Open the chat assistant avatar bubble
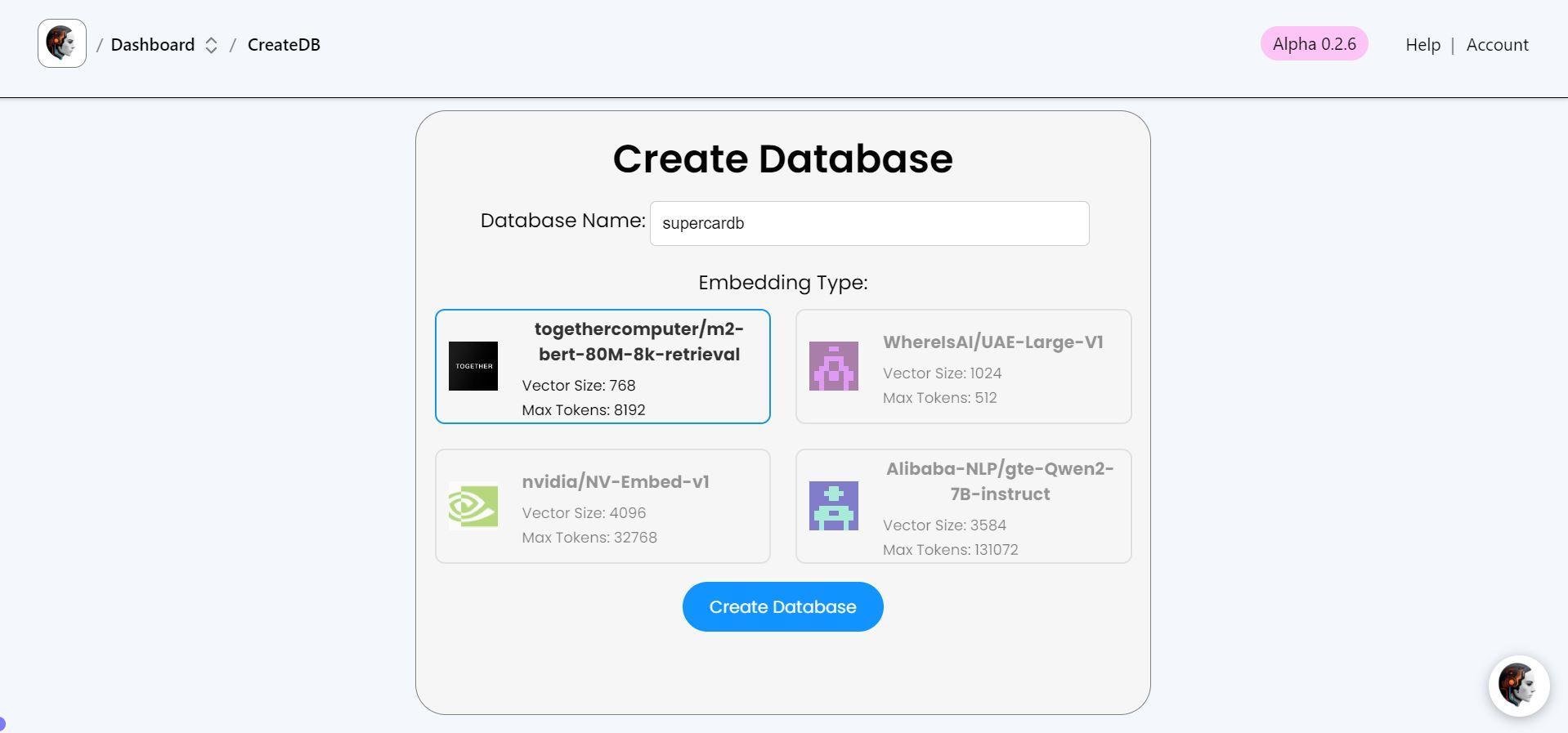The image size is (1568, 733). (1518, 686)
